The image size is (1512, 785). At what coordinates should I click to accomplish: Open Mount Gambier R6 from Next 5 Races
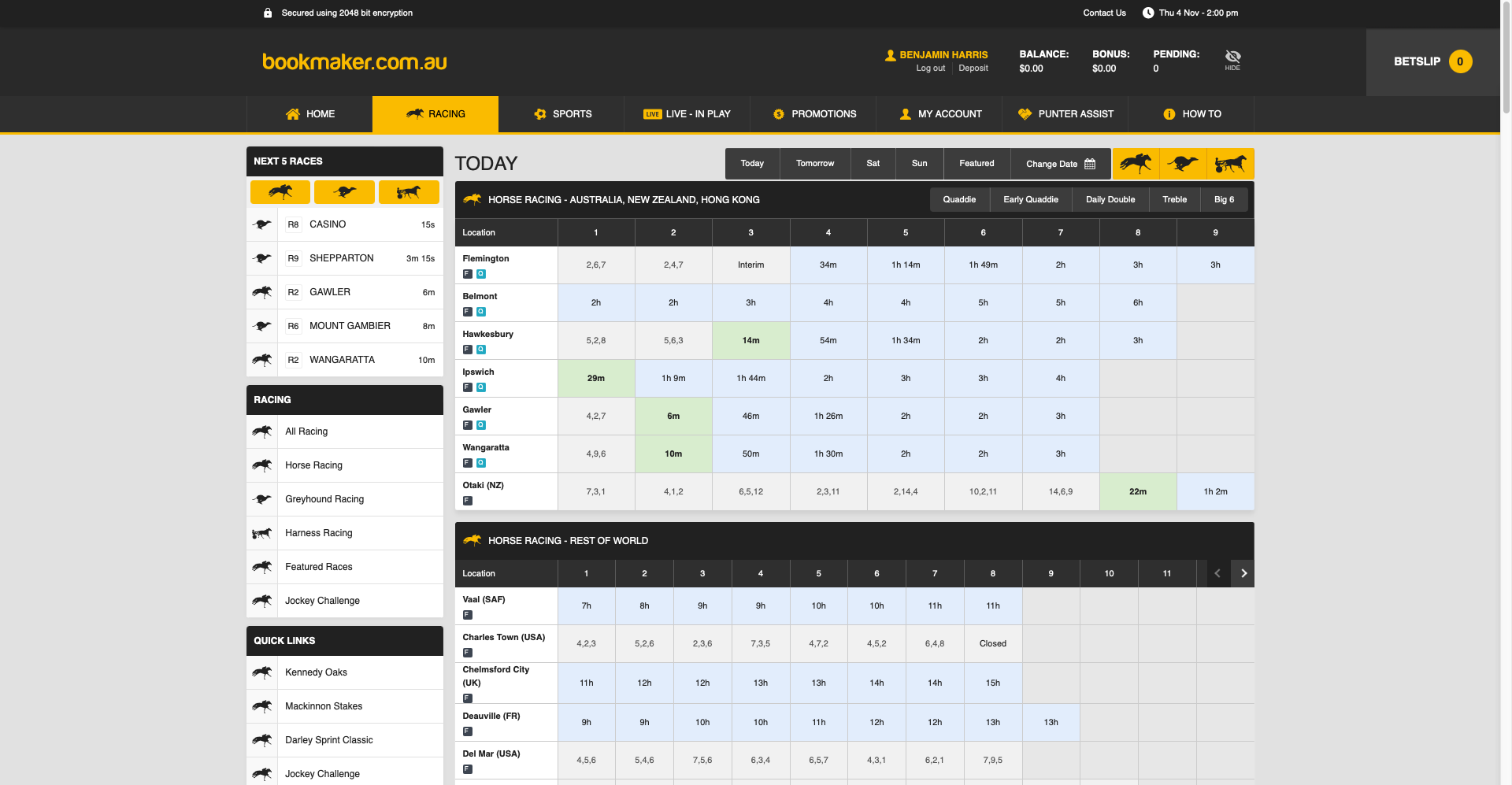click(345, 326)
